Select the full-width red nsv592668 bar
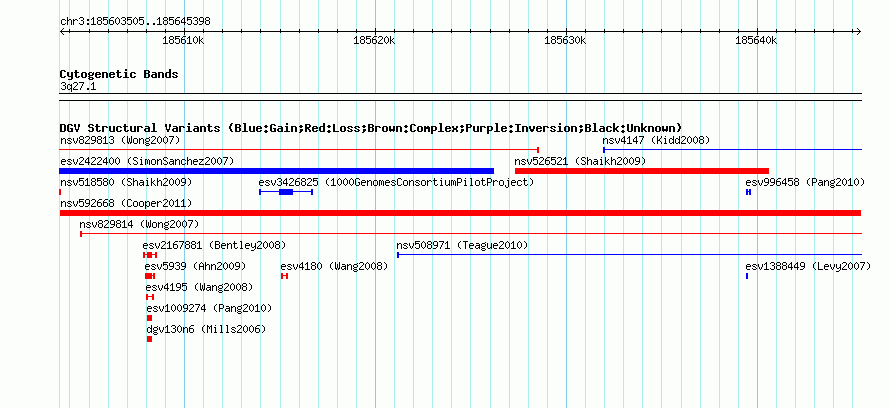This screenshot has width=890, height=408. coord(460,213)
